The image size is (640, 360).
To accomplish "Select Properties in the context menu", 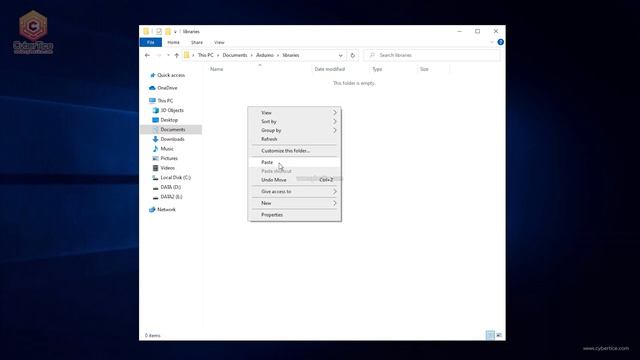I will pyautogui.click(x=294, y=215).
